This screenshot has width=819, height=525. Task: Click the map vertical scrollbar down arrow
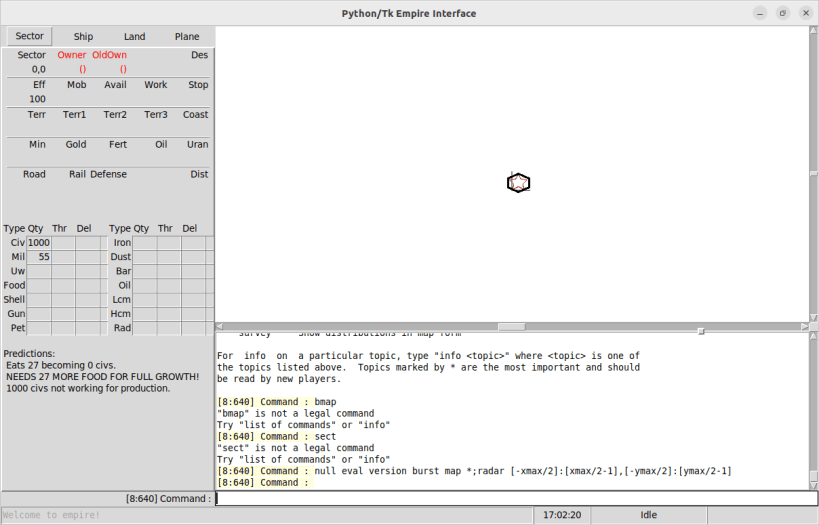pyautogui.click(x=814, y=318)
